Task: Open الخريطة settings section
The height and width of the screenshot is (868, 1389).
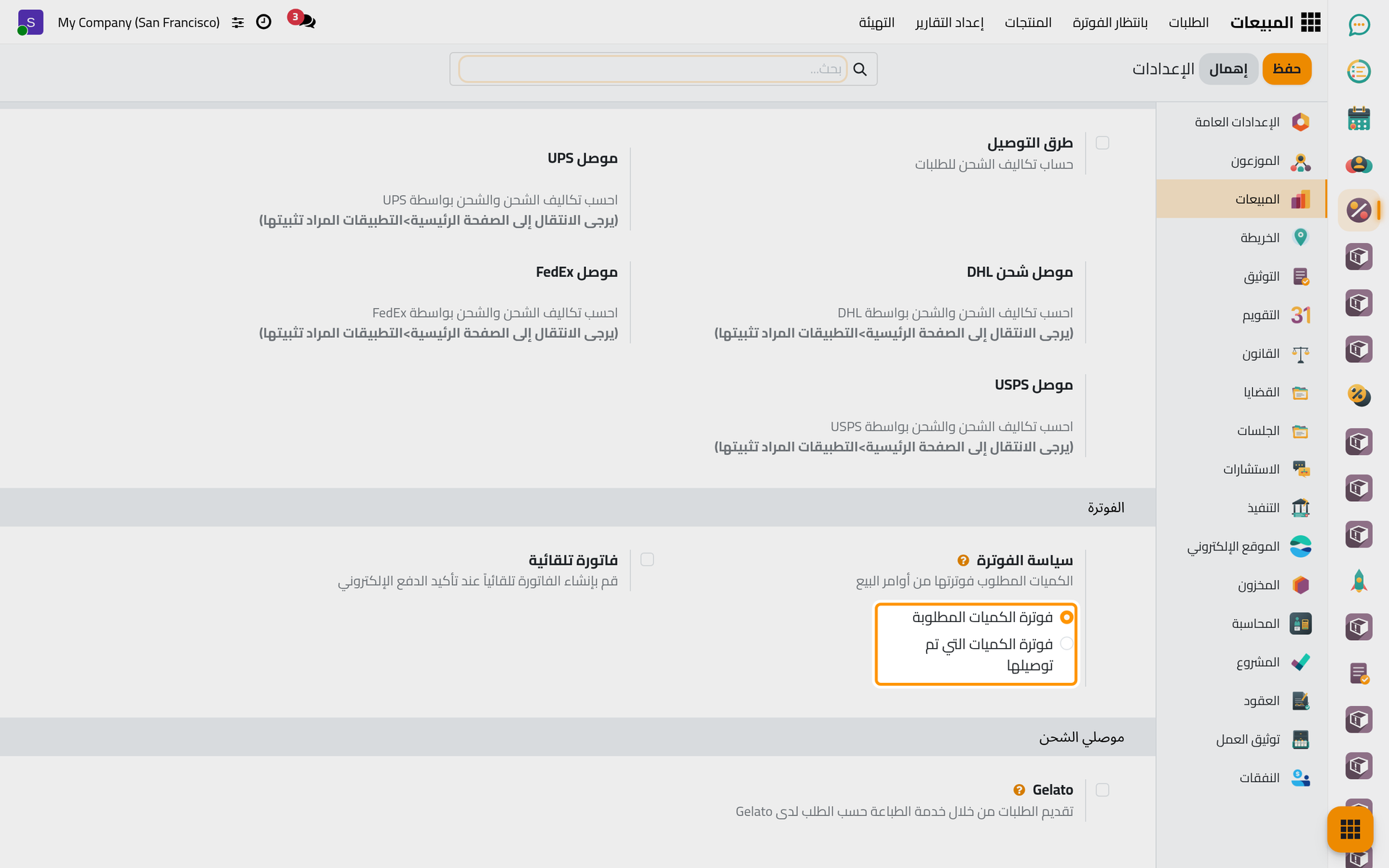Action: 1241,238
